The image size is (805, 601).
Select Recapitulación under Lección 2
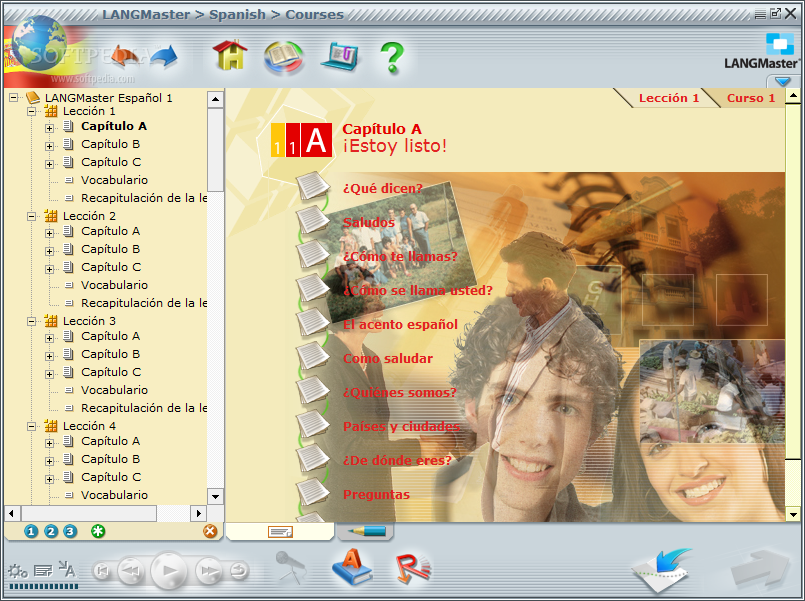144,303
